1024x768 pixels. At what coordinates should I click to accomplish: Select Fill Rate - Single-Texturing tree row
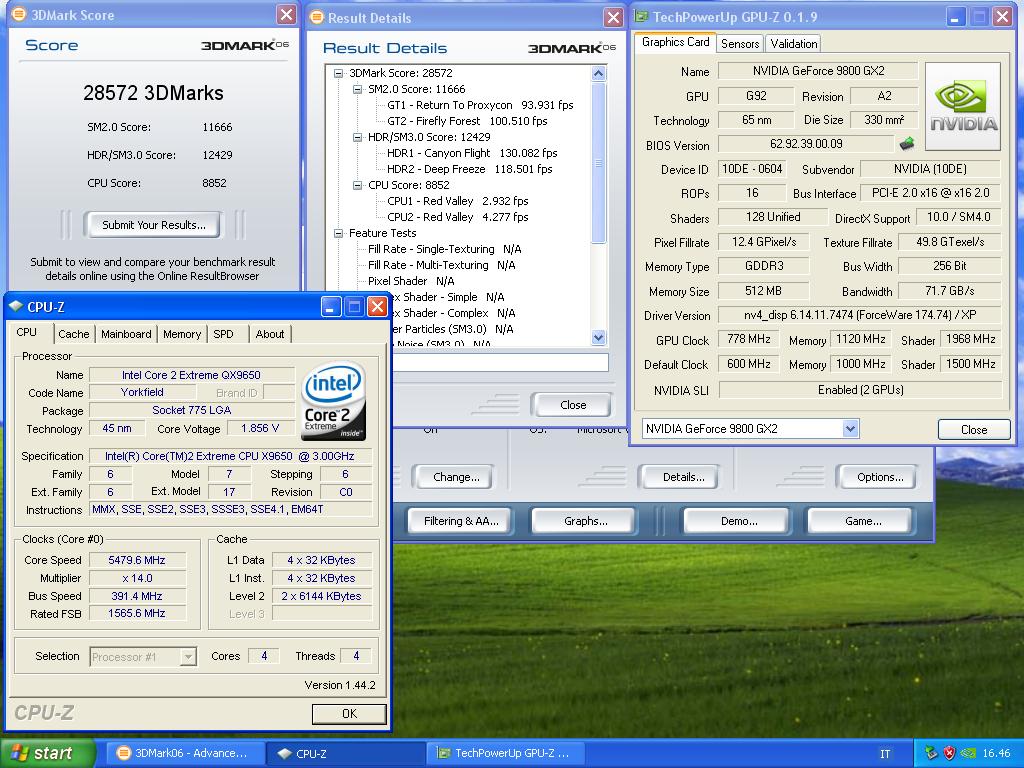pyautogui.click(x=444, y=249)
